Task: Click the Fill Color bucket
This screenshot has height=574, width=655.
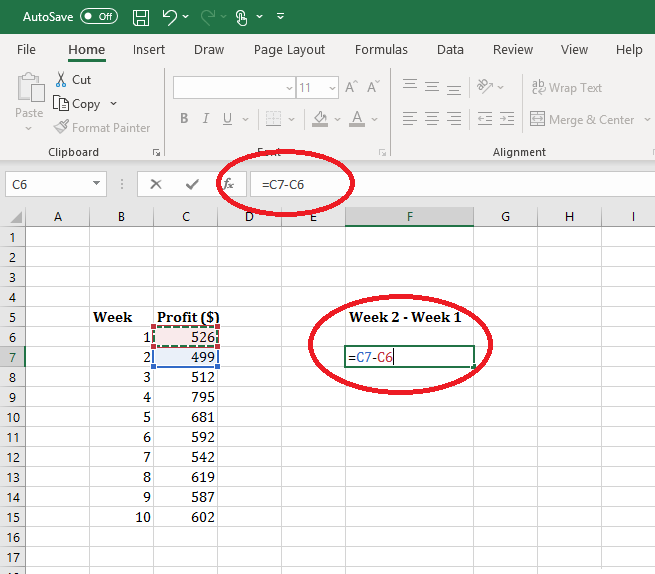Action: (320, 119)
